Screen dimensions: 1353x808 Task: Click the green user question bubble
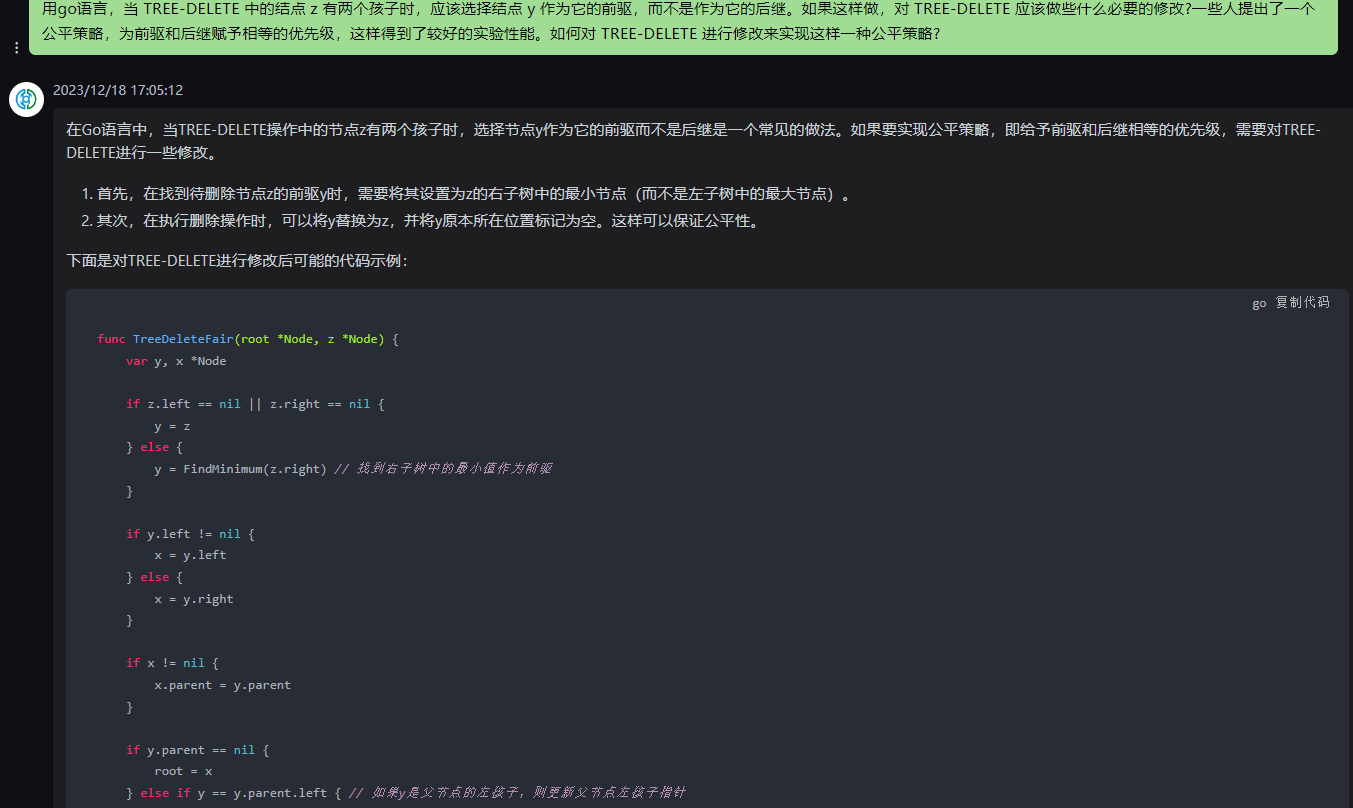pyautogui.click(x=683, y=27)
